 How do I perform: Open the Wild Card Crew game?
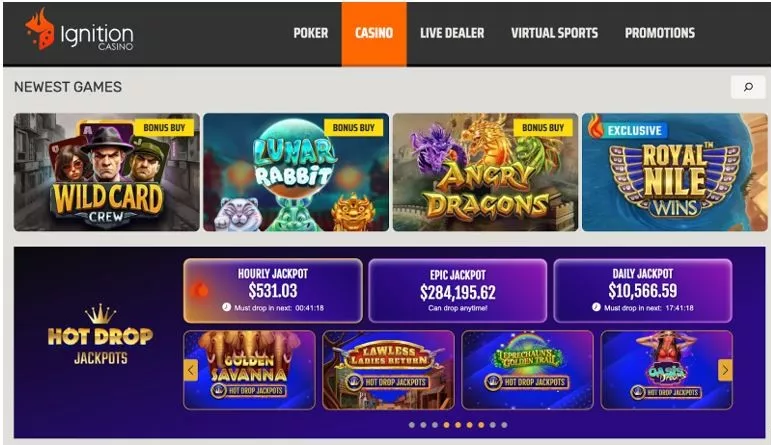point(107,172)
